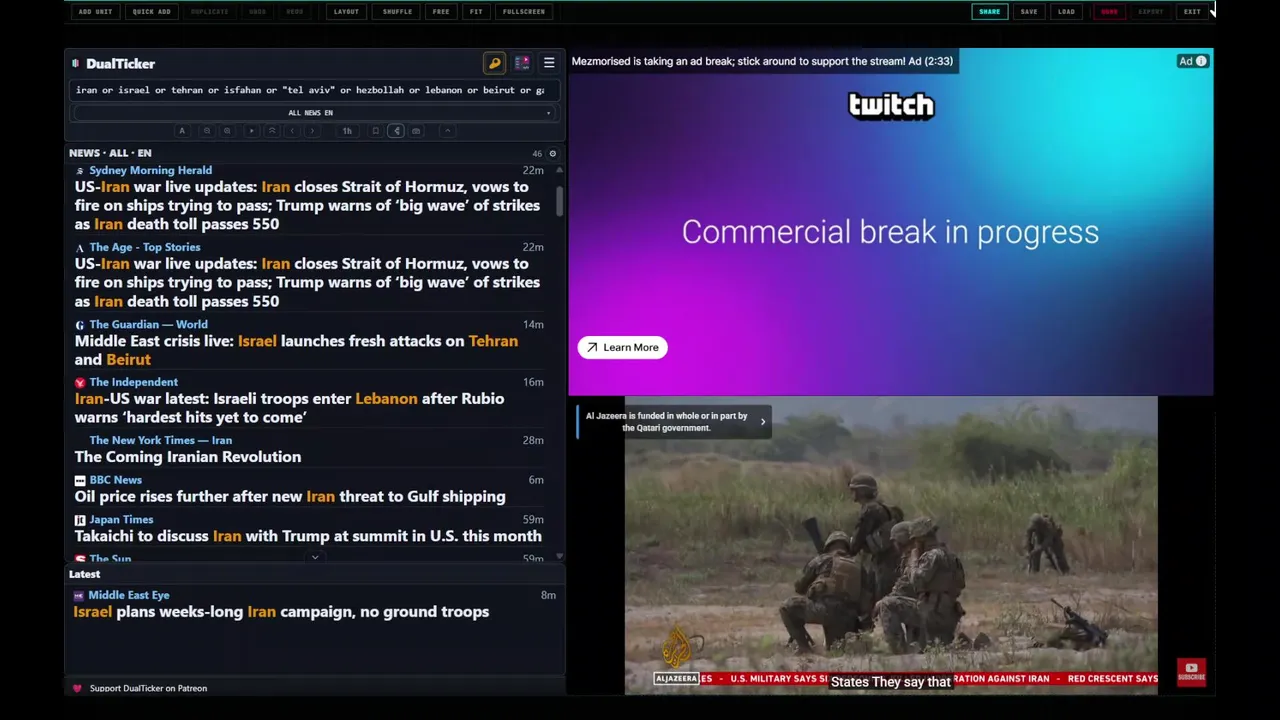Open the ALL NEWS EN dropdown
This screenshot has width=1280, height=720.
pos(314,113)
